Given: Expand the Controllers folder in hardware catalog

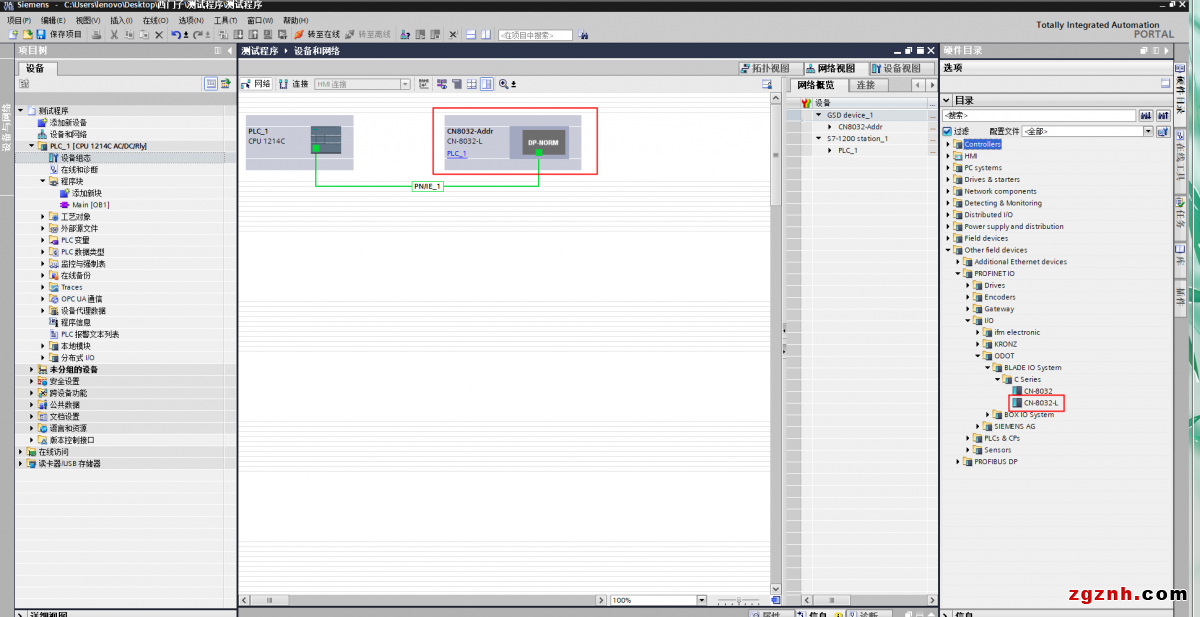Looking at the screenshot, I should (x=948, y=144).
